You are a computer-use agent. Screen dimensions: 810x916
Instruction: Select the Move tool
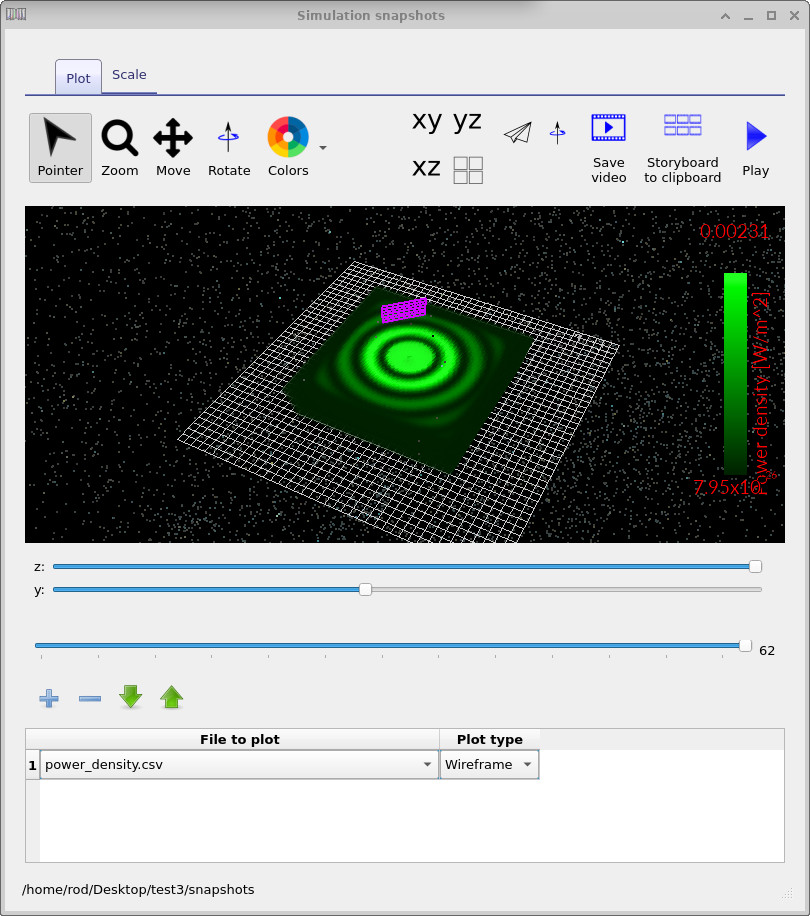pyautogui.click(x=172, y=147)
